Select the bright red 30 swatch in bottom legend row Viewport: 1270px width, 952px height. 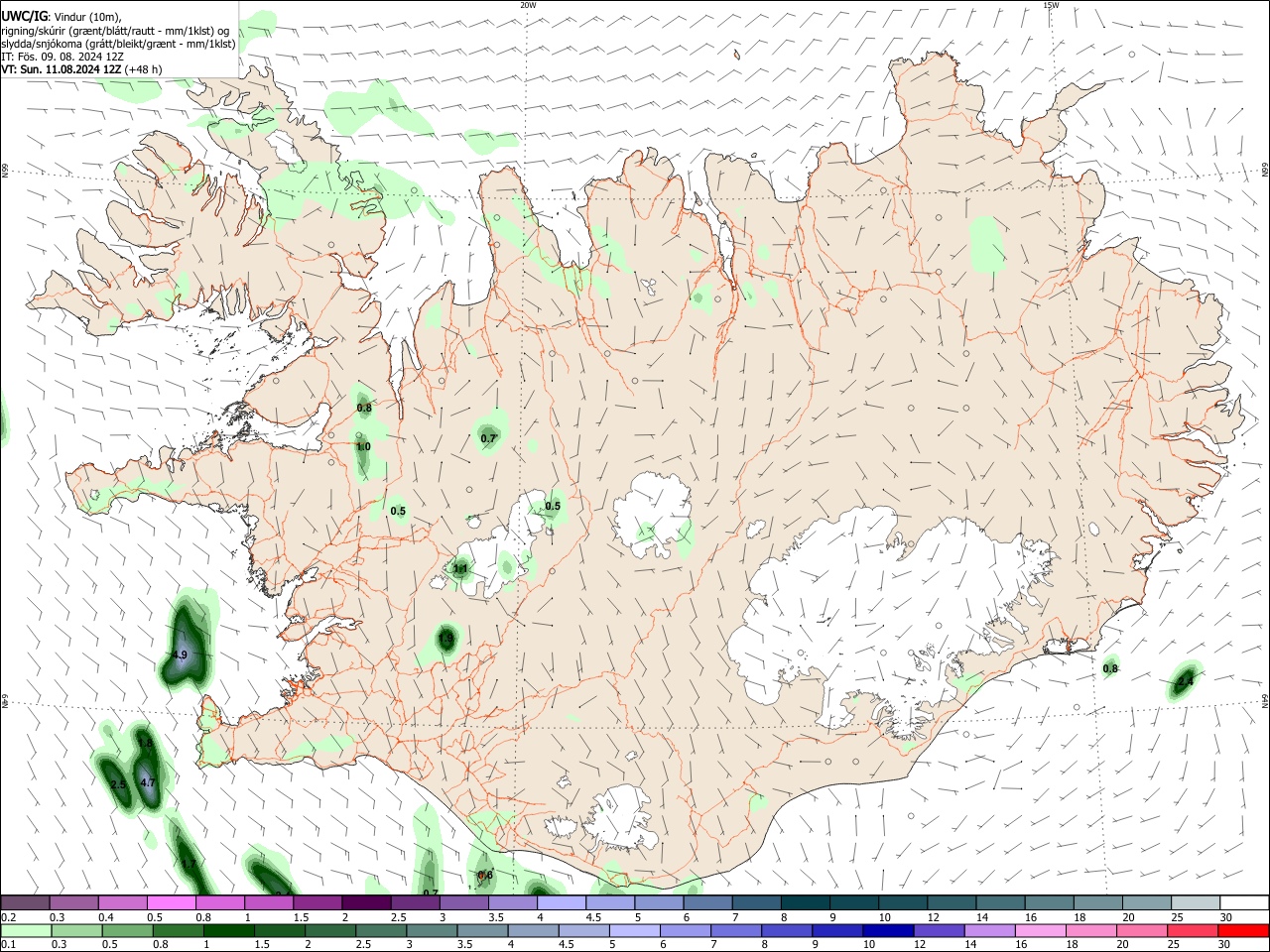[1243, 930]
